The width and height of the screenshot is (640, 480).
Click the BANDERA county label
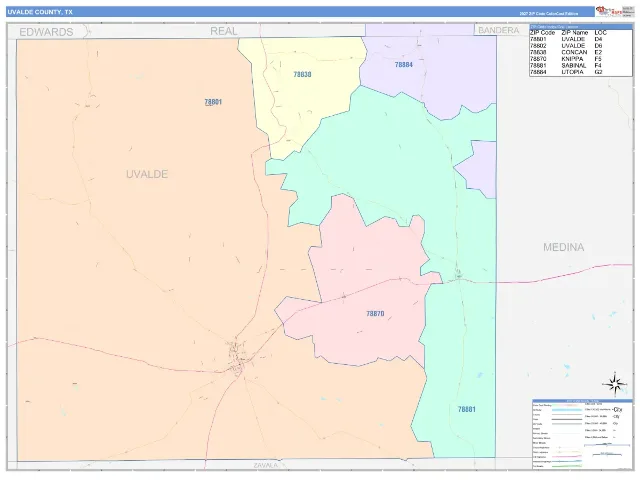[498, 30]
